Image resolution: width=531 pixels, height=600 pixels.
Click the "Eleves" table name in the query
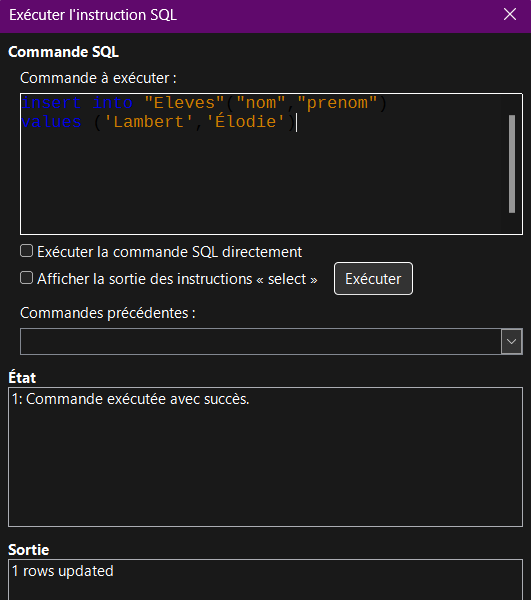(184, 103)
